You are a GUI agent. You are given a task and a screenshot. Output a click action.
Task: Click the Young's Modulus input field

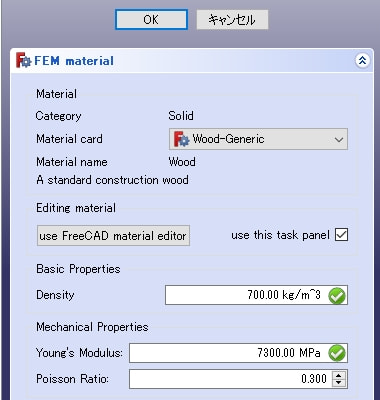click(238, 353)
